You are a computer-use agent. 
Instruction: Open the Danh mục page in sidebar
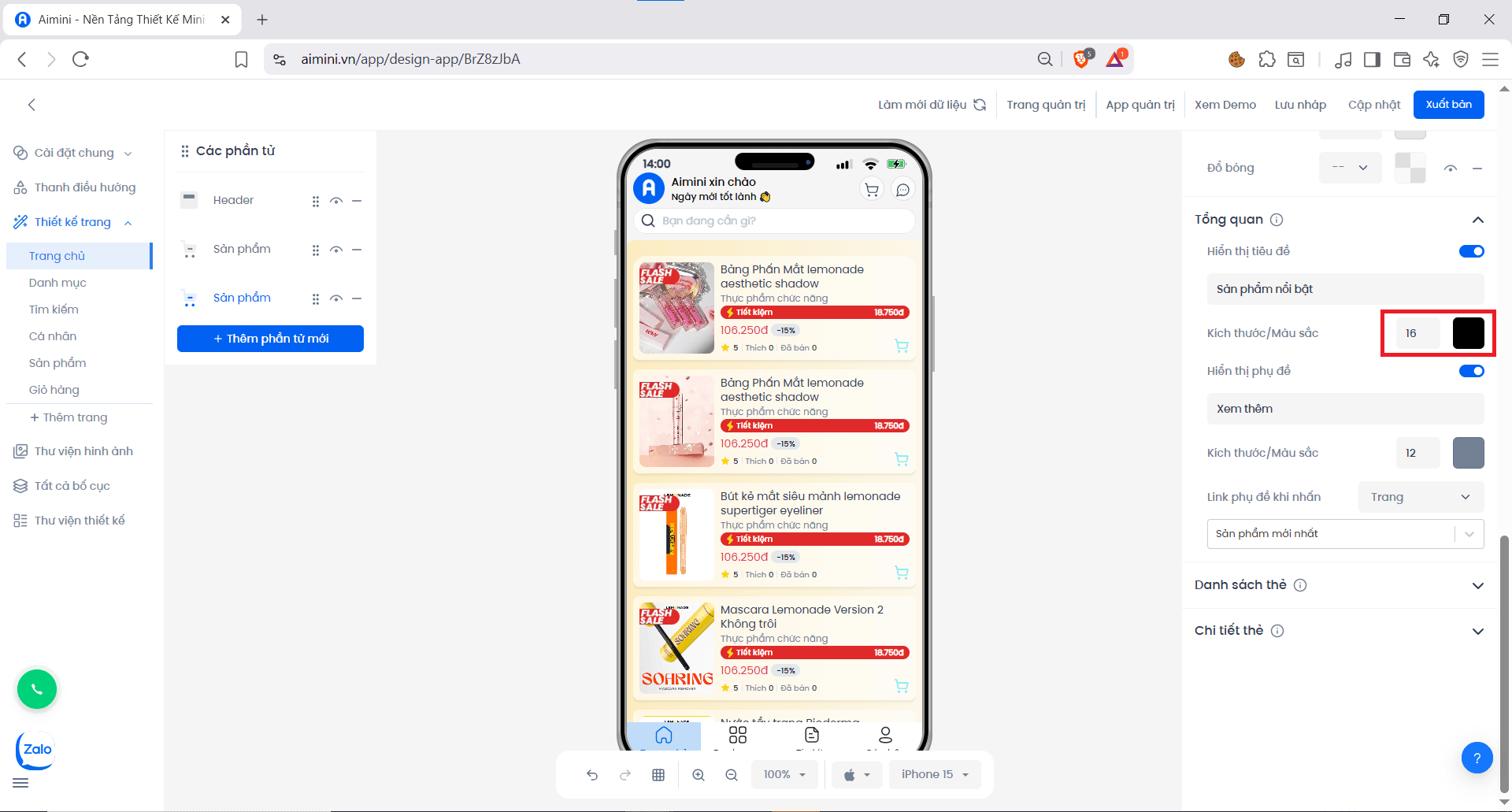[x=57, y=283]
